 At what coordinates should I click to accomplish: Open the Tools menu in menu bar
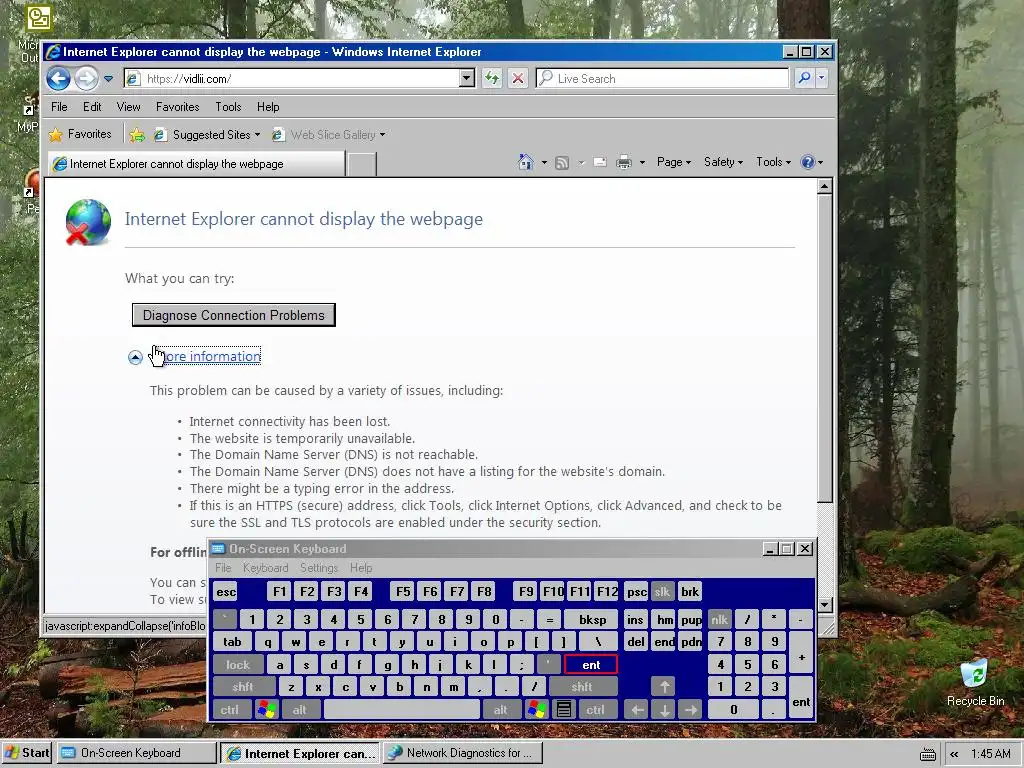tap(228, 106)
